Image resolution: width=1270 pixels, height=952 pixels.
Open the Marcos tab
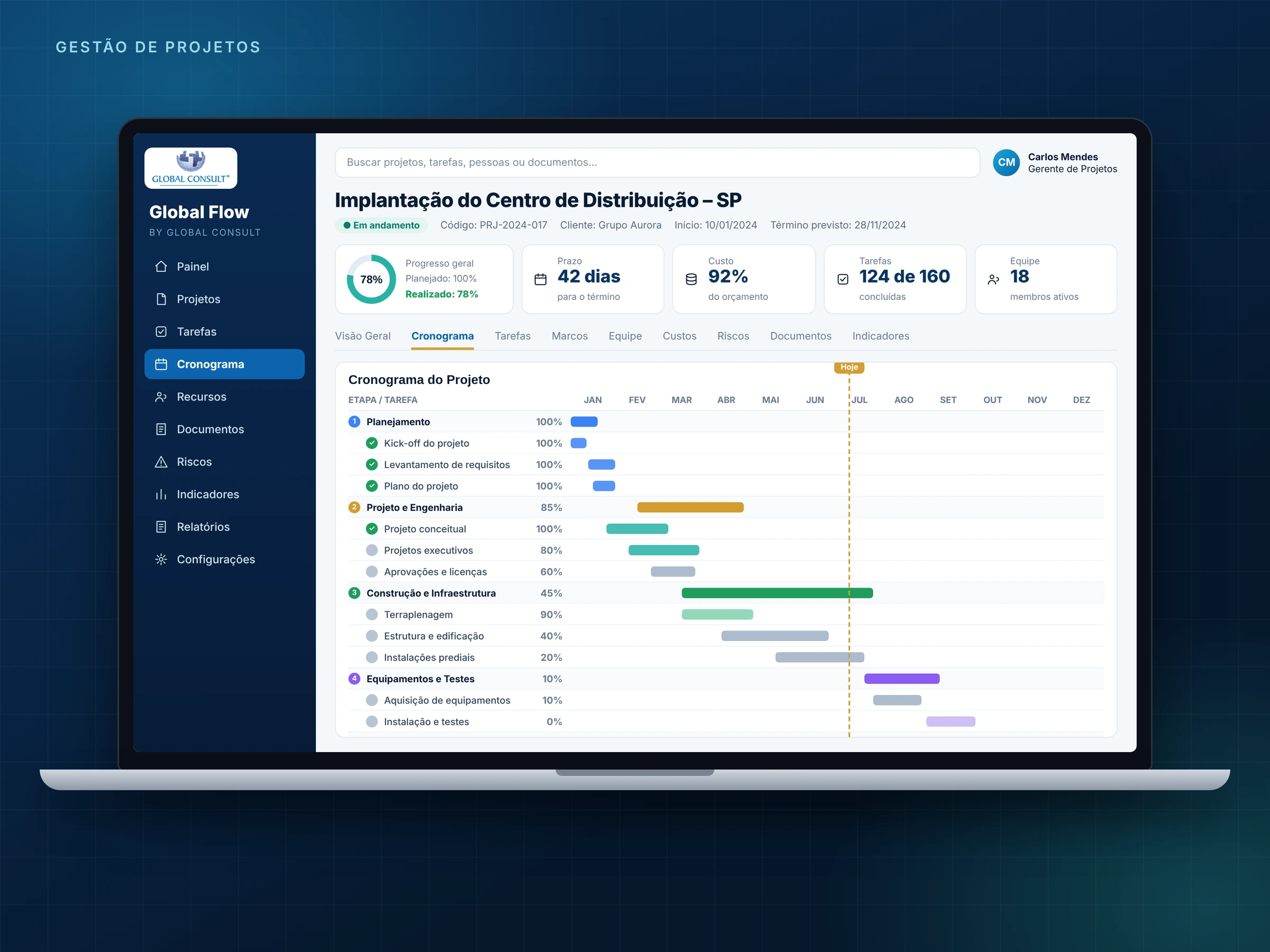coord(569,336)
